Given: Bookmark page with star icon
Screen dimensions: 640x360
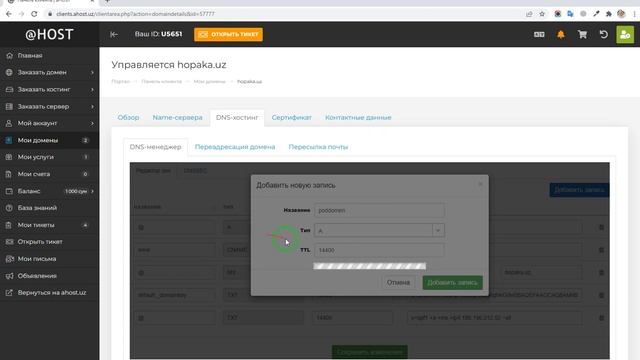Looking at the screenshot, I should tap(542, 14).
